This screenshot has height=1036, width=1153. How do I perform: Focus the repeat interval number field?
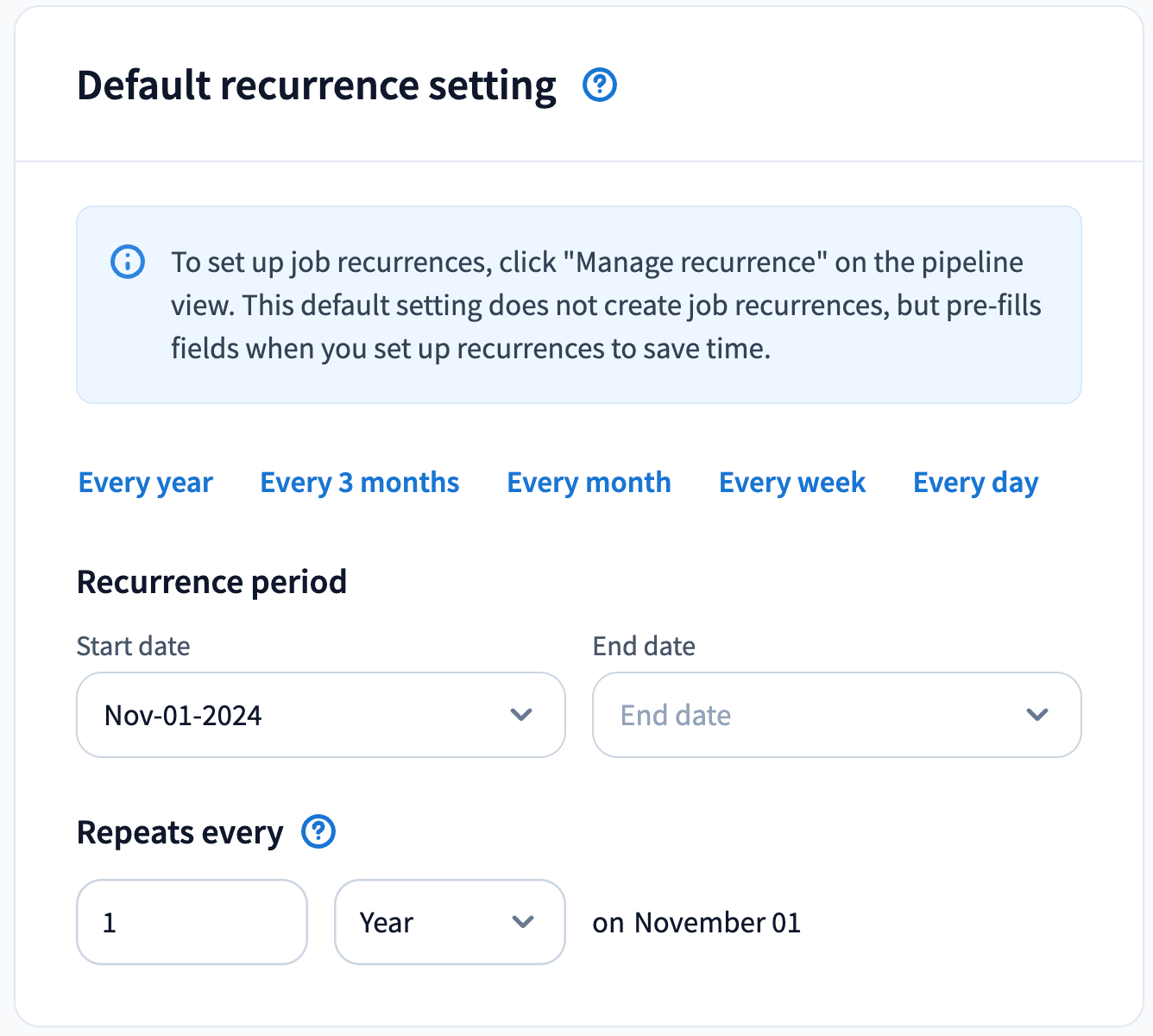tap(192, 922)
